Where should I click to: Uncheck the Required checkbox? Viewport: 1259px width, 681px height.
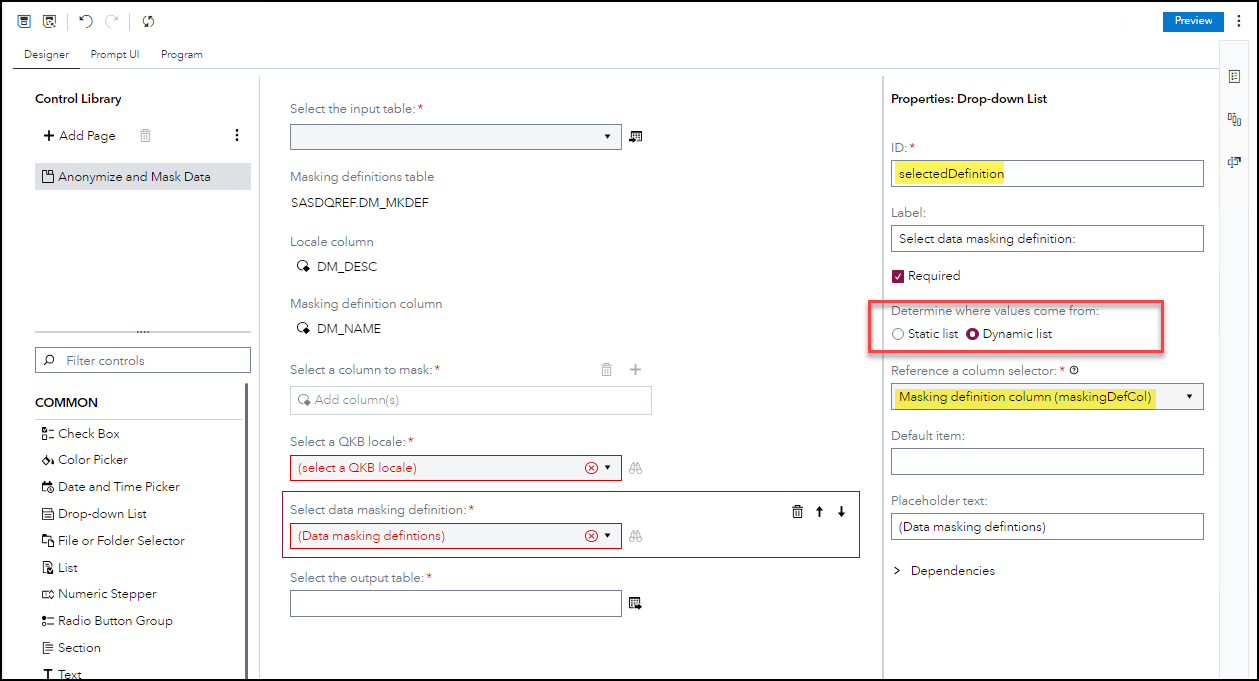point(898,275)
